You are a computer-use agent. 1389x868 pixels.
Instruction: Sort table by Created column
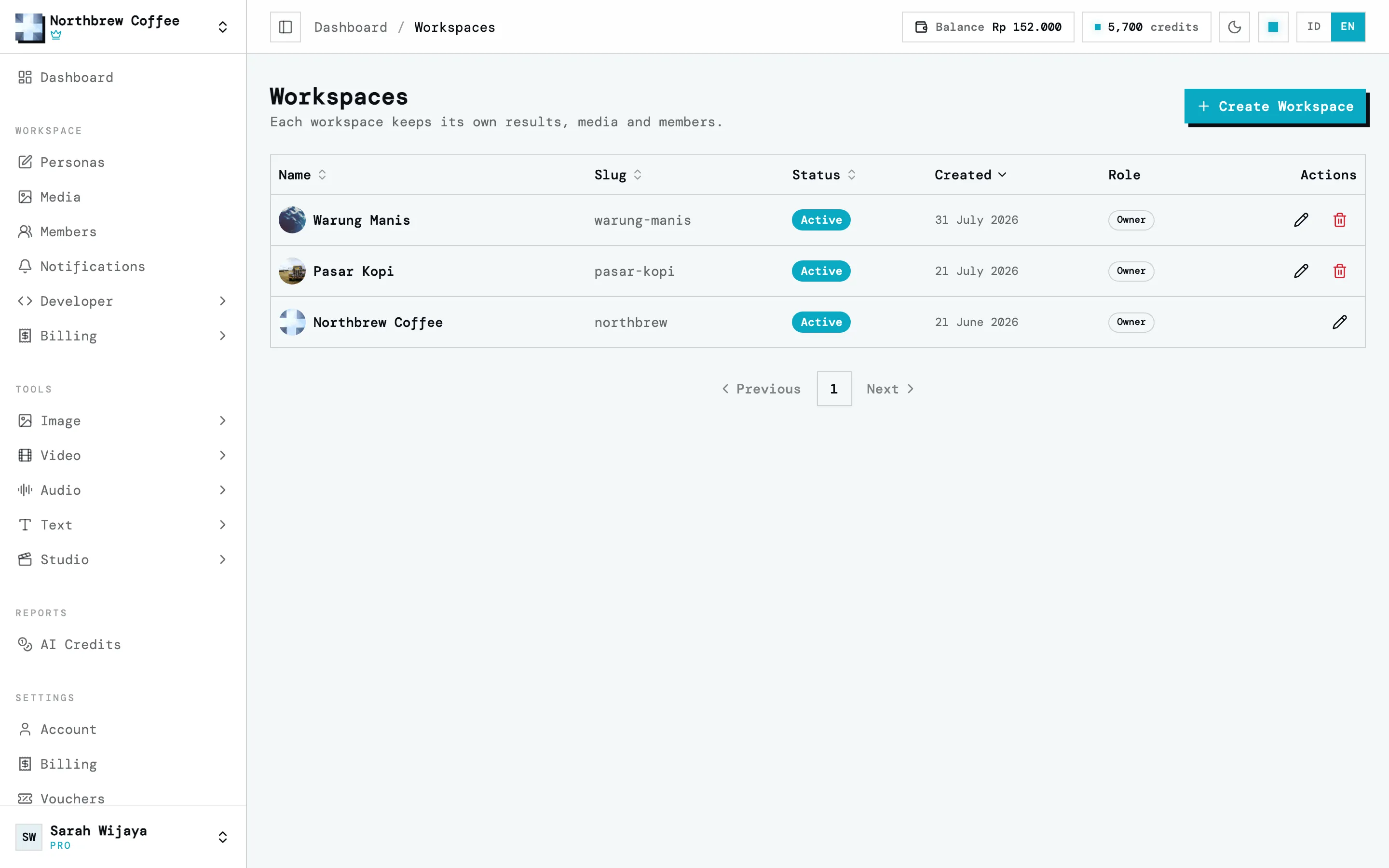(970, 175)
